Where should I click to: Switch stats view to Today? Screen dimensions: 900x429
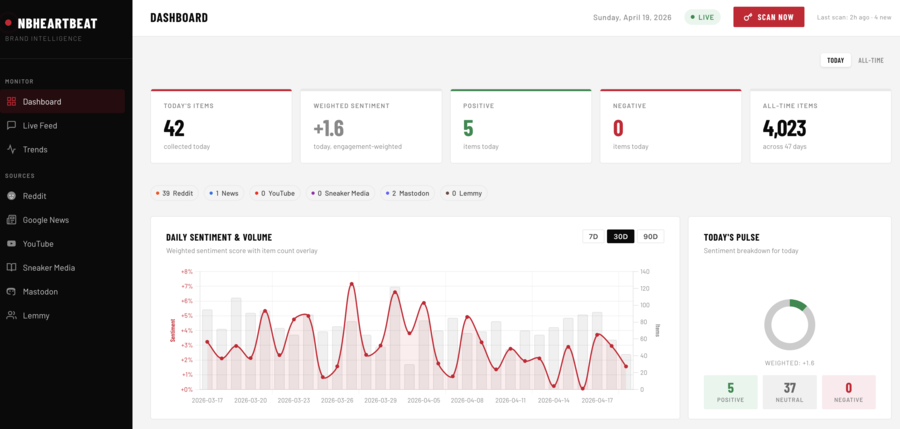pos(836,60)
